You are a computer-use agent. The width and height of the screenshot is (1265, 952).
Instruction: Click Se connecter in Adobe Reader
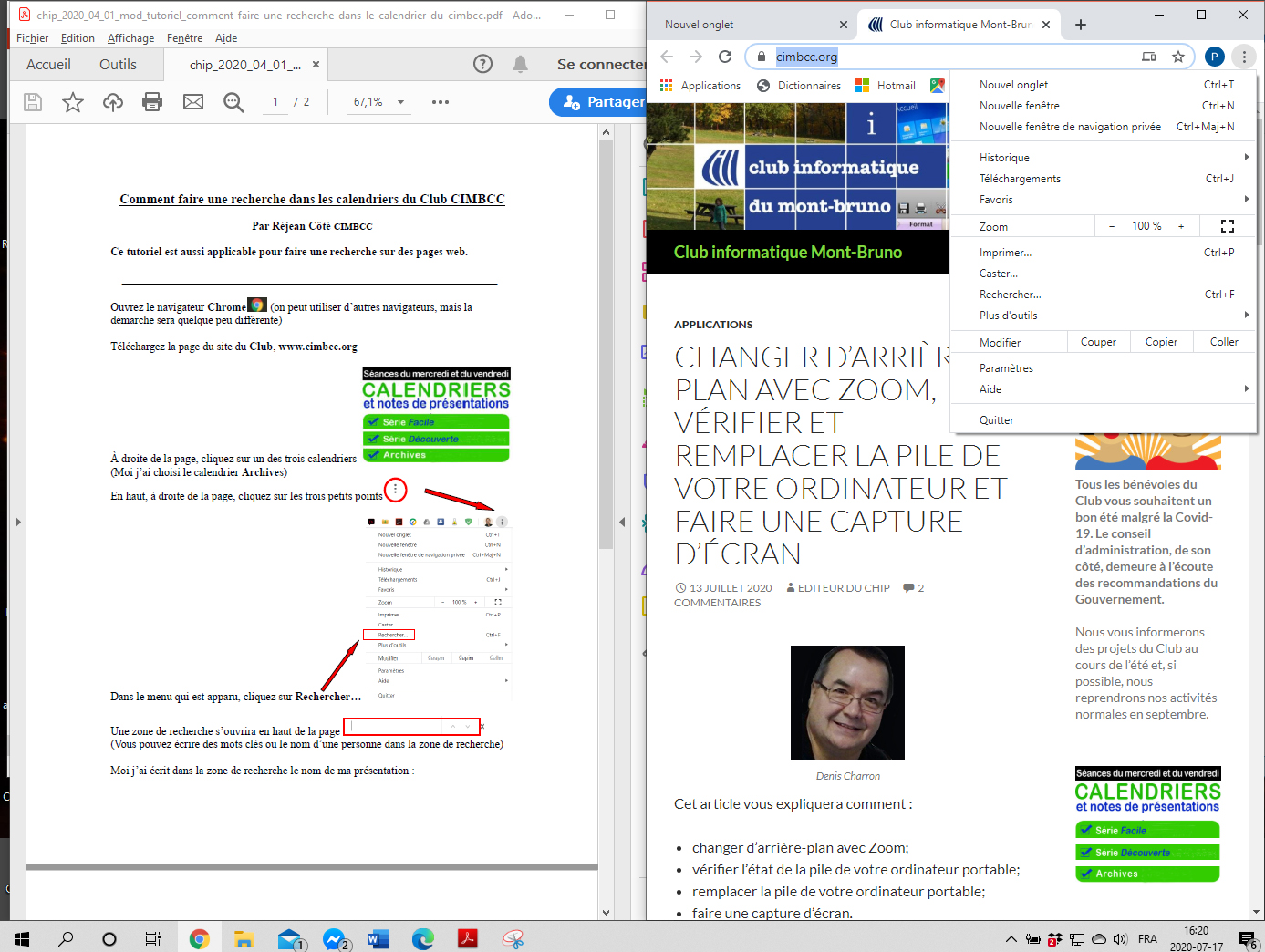(602, 64)
